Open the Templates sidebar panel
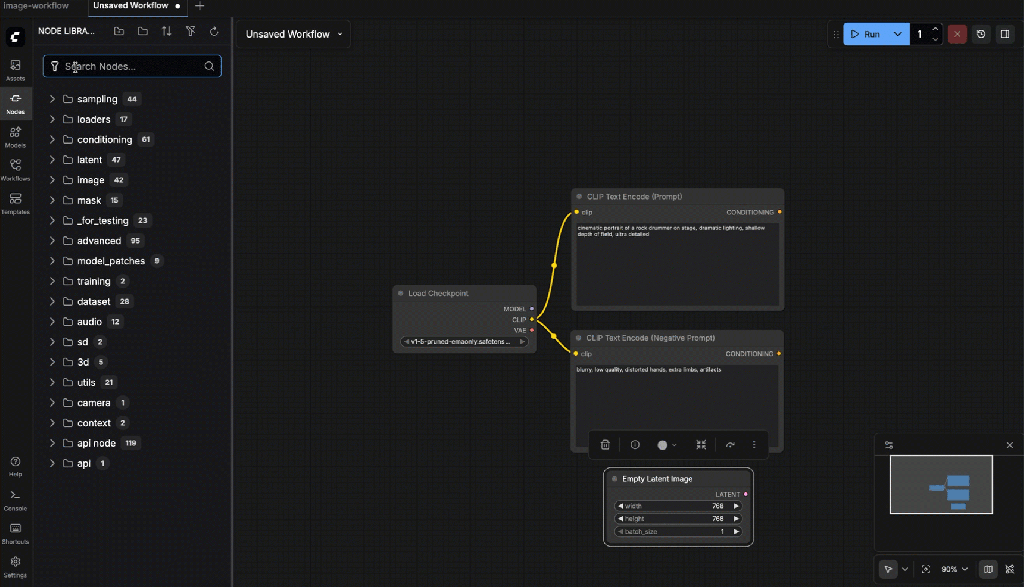Image resolution: width=1024 pixels, height=587 pixels. coord(15,203)
